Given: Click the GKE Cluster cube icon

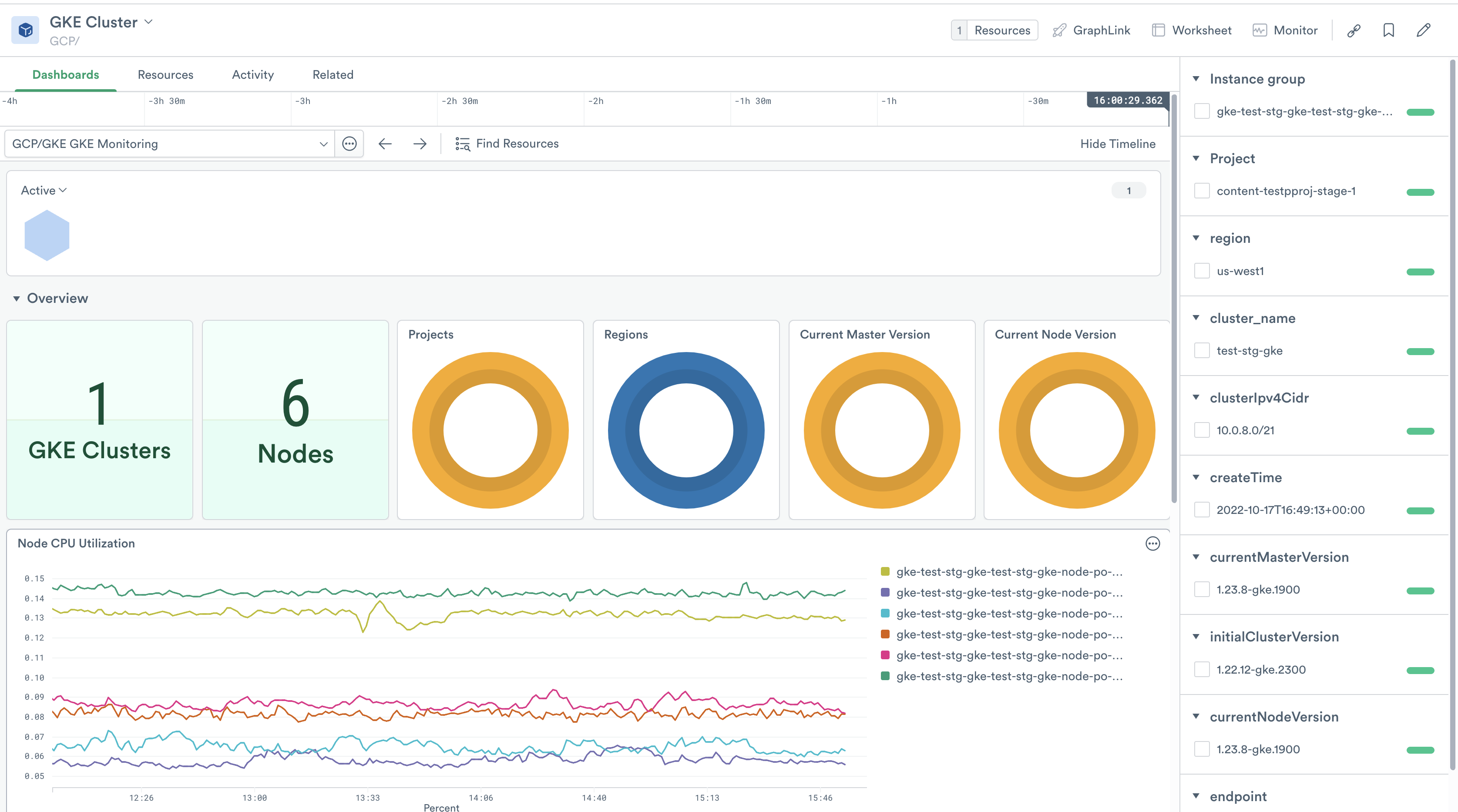Looking at the screenshot, I should [25, 30].
